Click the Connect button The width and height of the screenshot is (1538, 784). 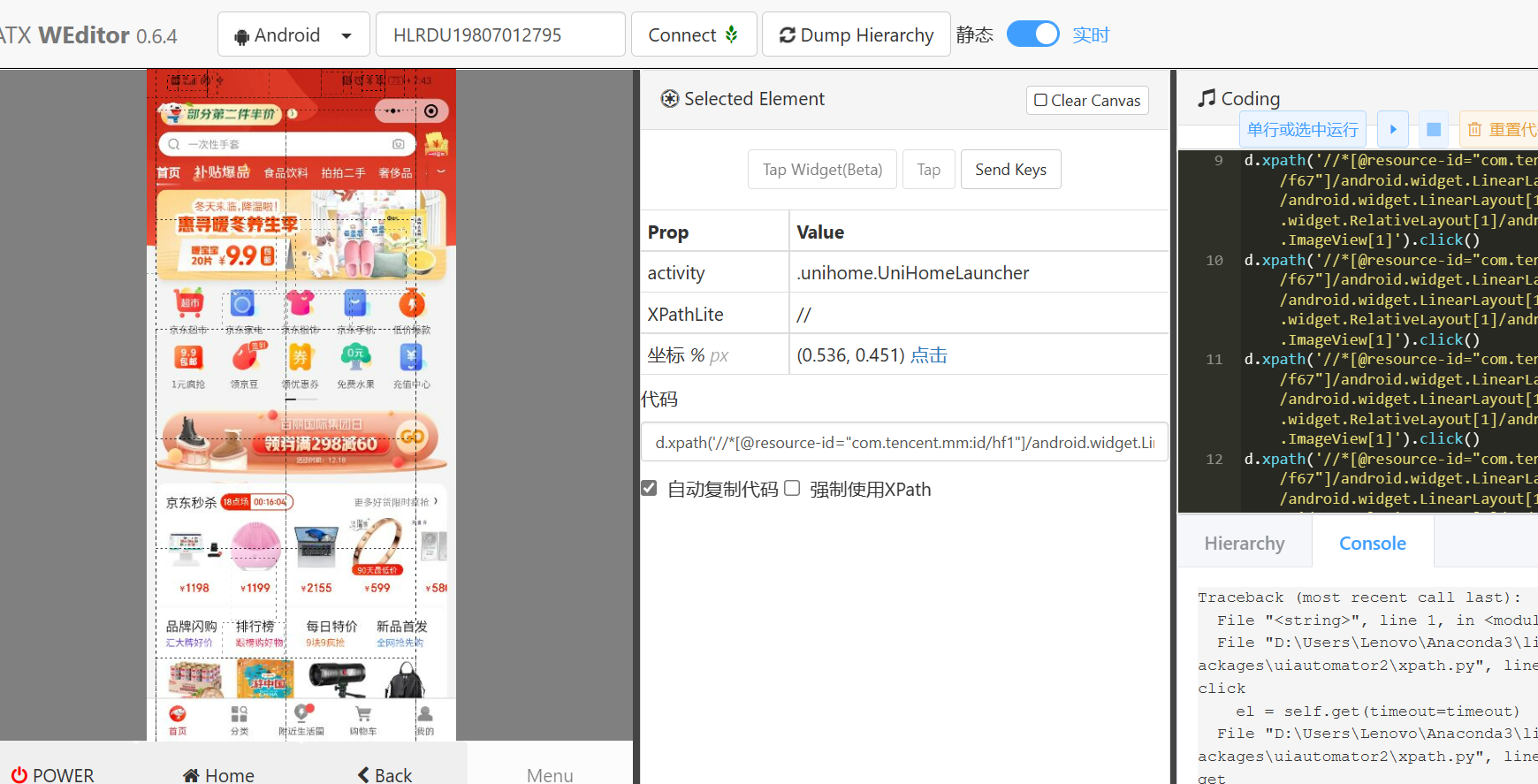point(694,34)
